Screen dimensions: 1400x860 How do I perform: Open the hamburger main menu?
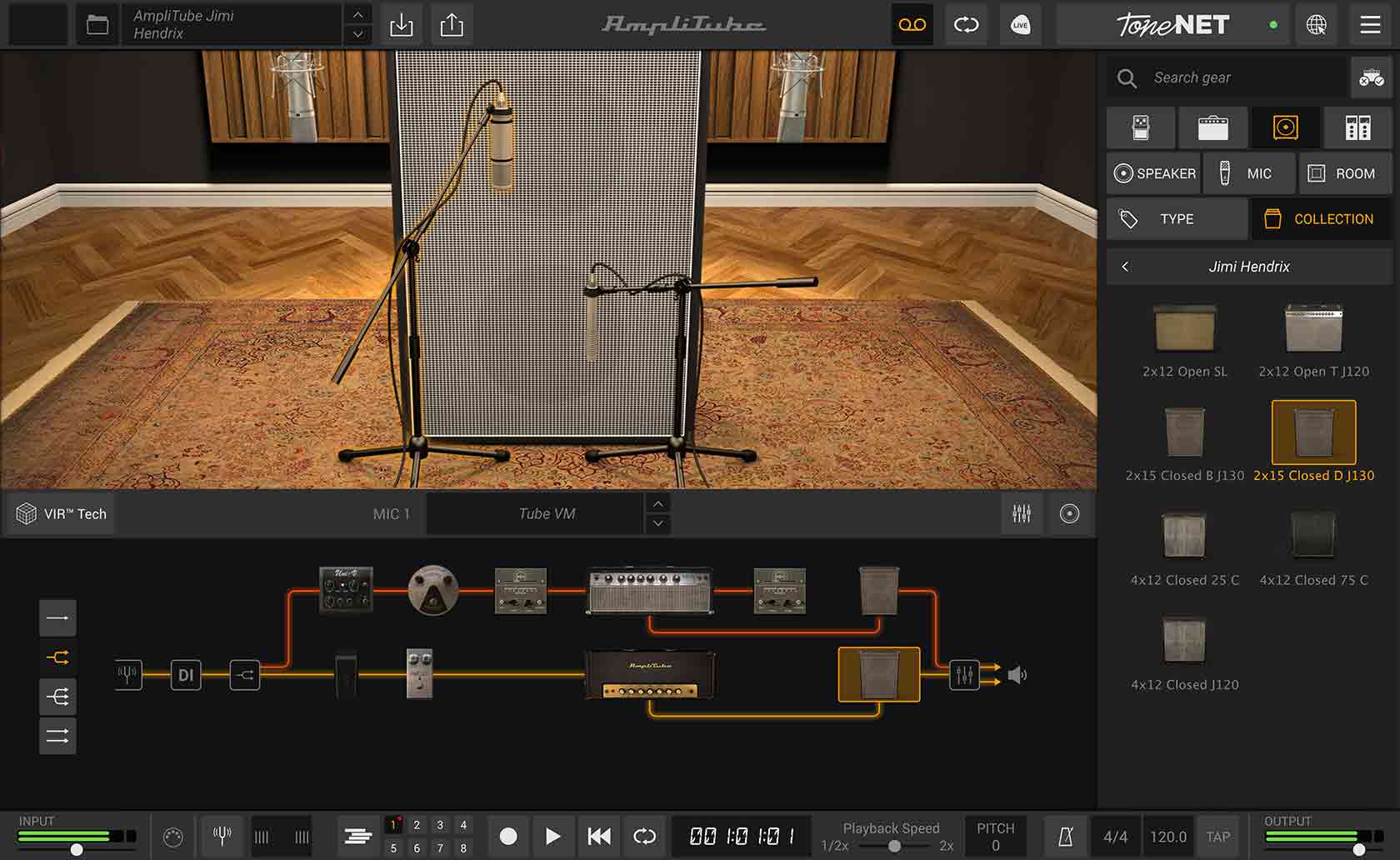click(1371, 25)
